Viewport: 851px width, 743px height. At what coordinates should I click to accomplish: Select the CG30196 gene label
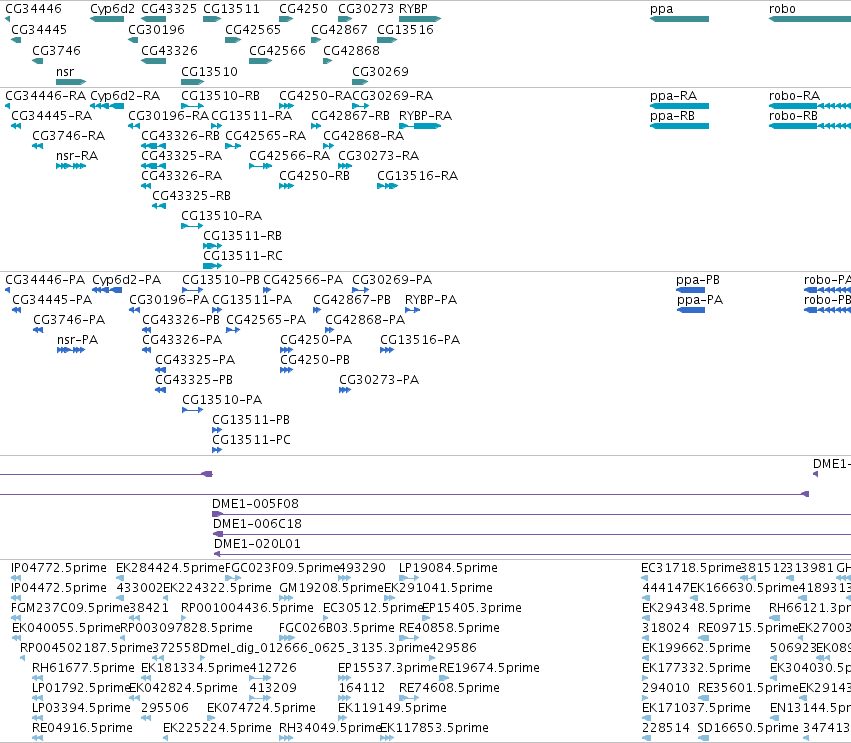tap(156, 29)
